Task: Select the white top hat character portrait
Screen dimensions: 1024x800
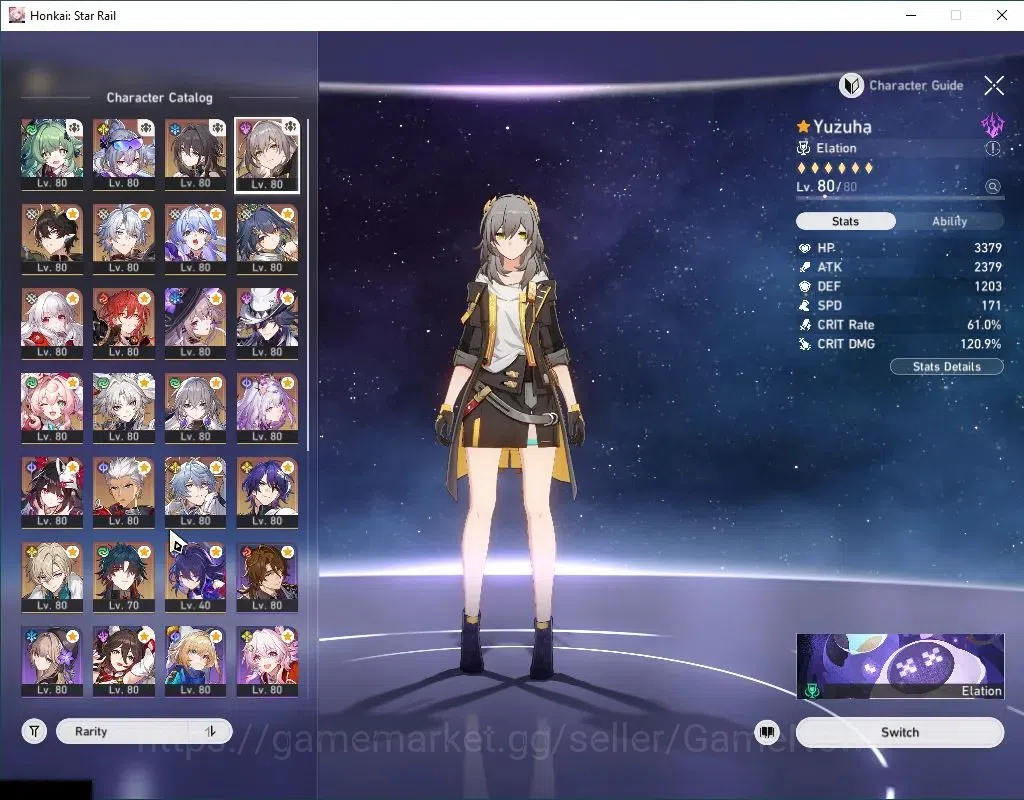Action: [267, 323]
